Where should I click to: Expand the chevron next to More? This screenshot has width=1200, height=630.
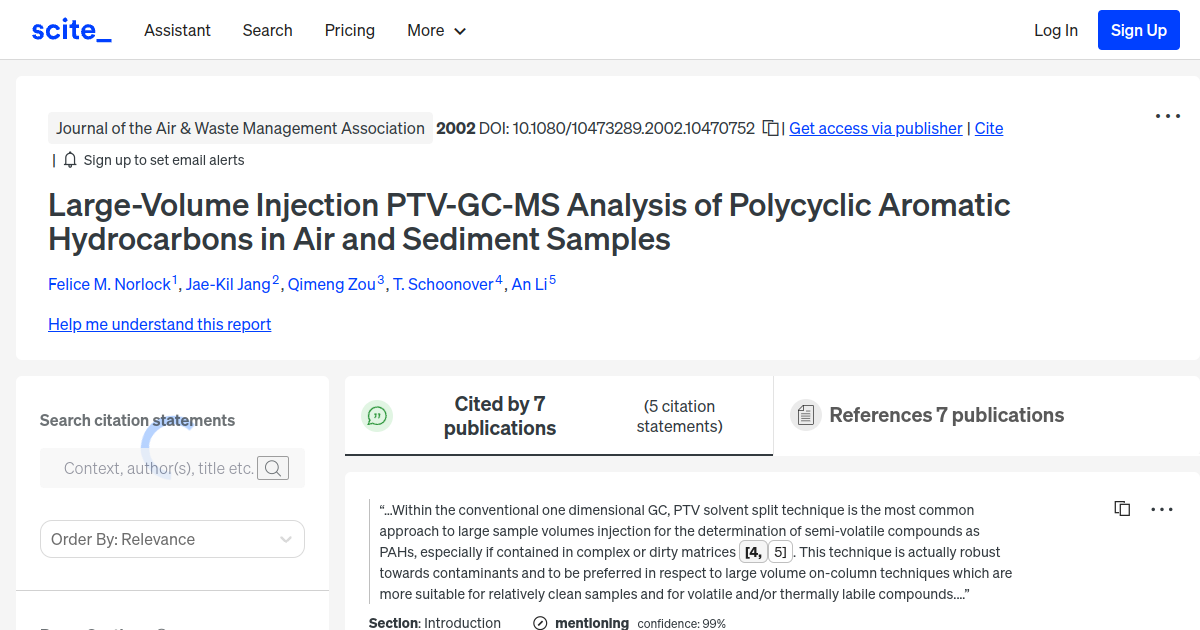coord(460,31)
